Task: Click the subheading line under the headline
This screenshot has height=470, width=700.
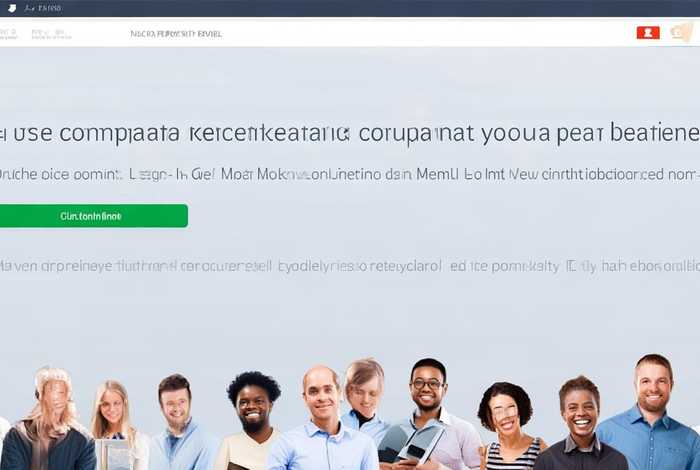Action: coord(350,174)
